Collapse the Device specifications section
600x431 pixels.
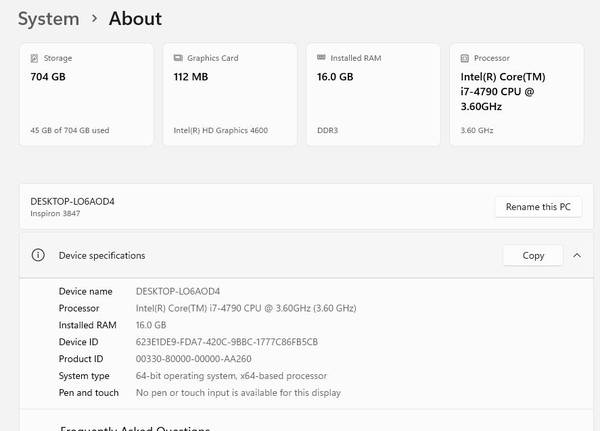tap(577, 255)
